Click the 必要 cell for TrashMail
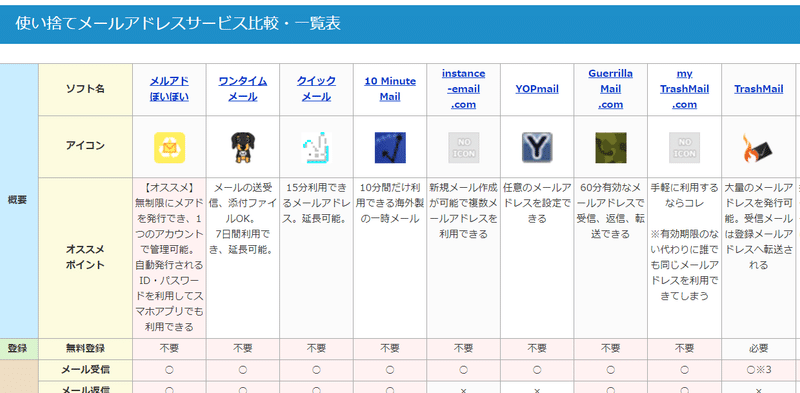800x393 pixels. tap(759, 349)
